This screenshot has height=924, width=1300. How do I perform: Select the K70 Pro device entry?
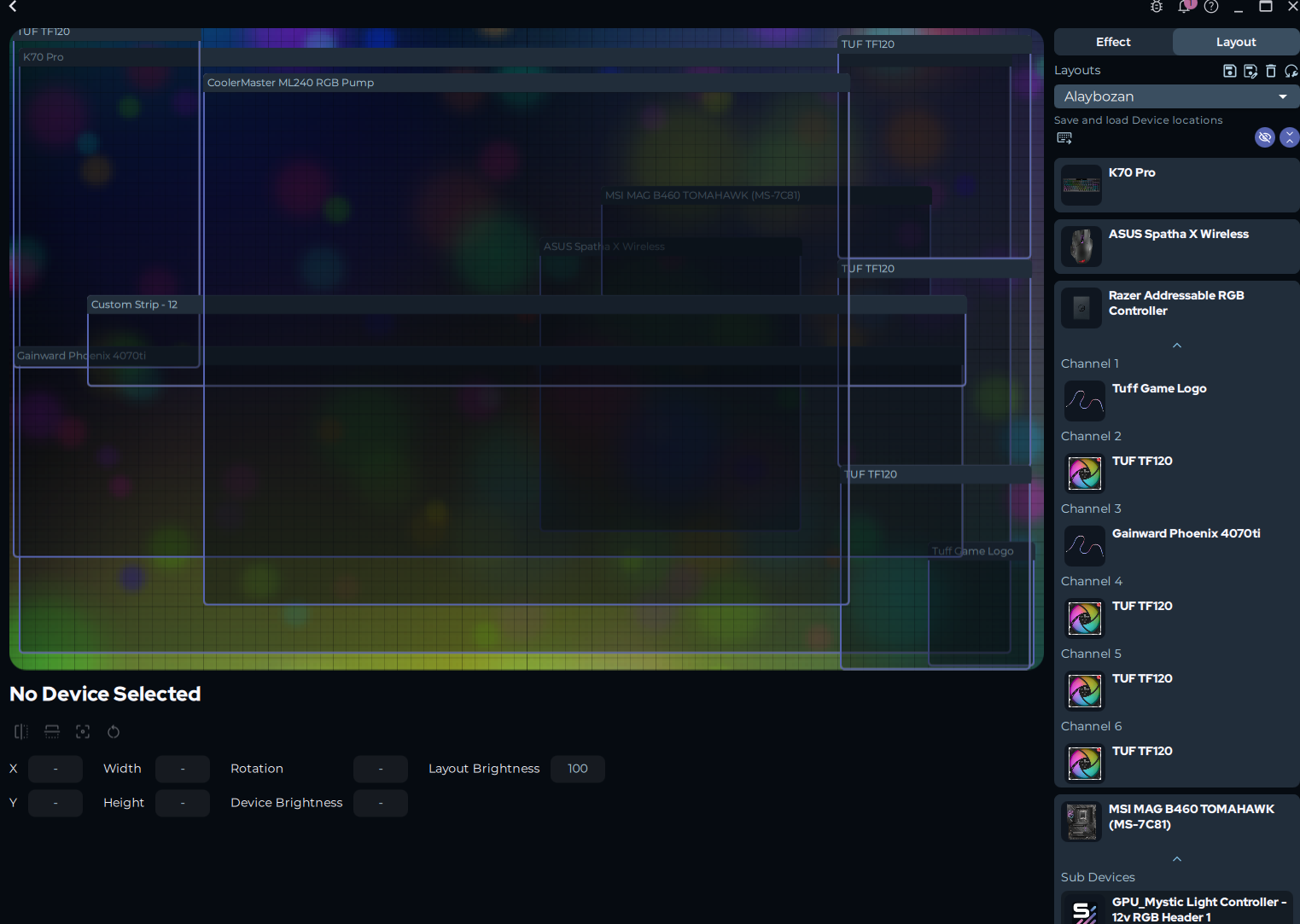1177,185
